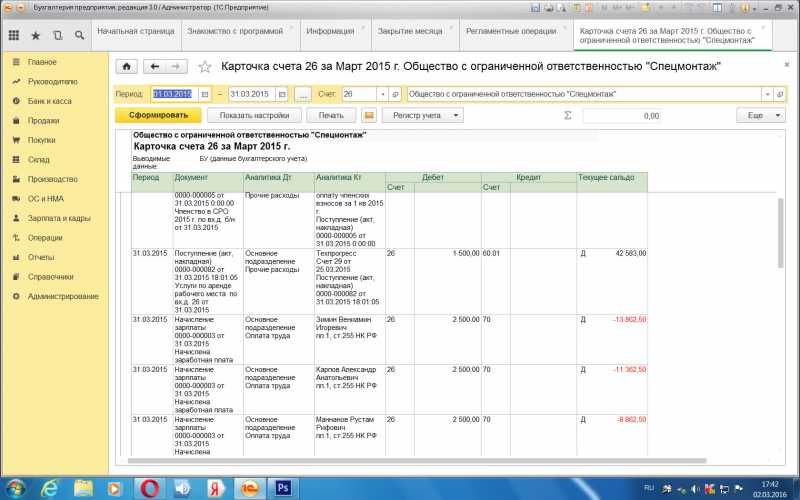This screenshot has width=800, height=500.
Task: Click the Photoshop icon in the taskbar
Action: [x=282, y=488]
